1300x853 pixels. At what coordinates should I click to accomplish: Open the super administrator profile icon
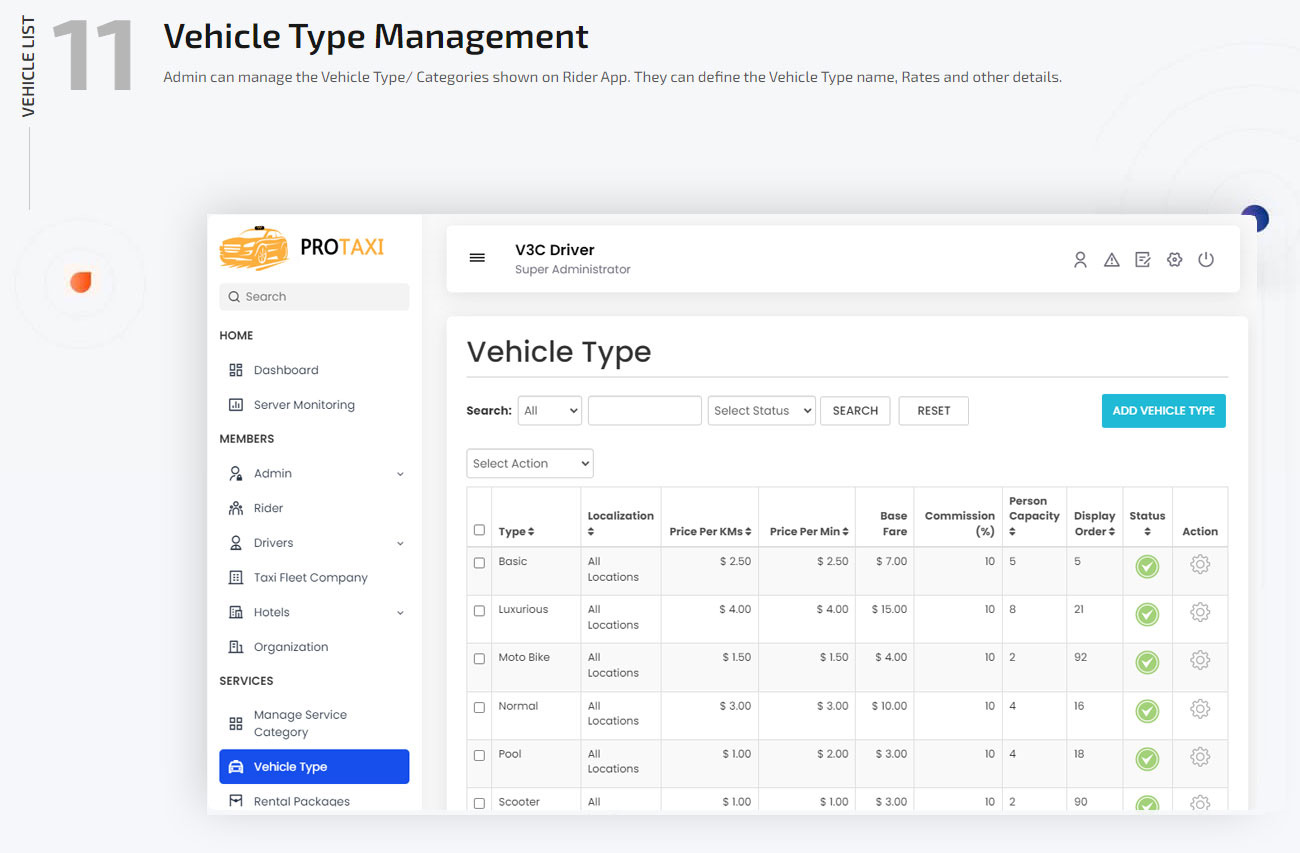[x=1080, y=259]
